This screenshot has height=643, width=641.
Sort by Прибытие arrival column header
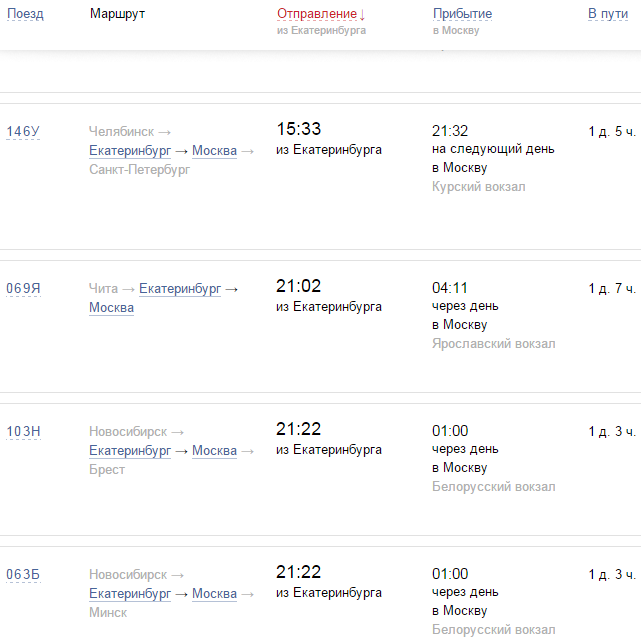462,14
